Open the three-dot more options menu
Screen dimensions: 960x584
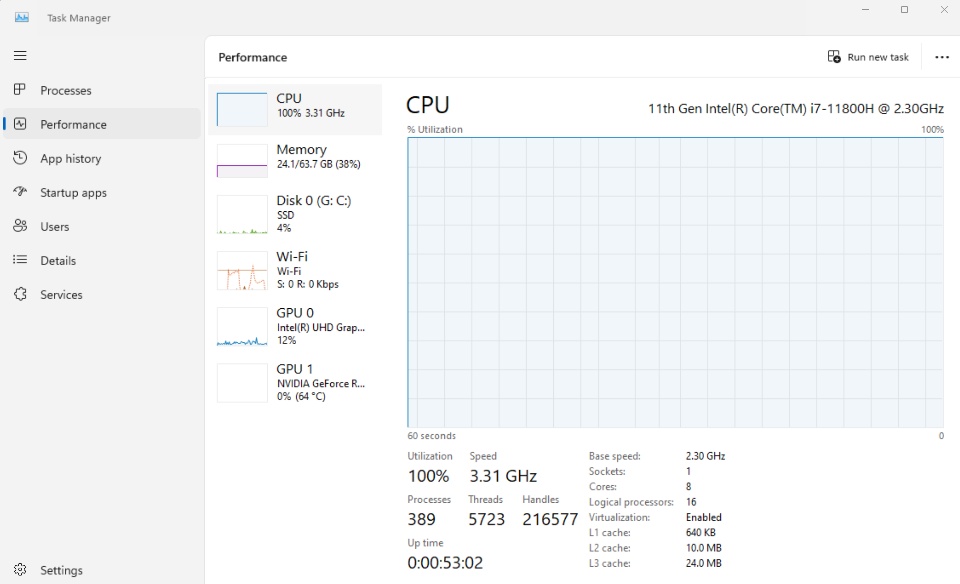(941, 57)
